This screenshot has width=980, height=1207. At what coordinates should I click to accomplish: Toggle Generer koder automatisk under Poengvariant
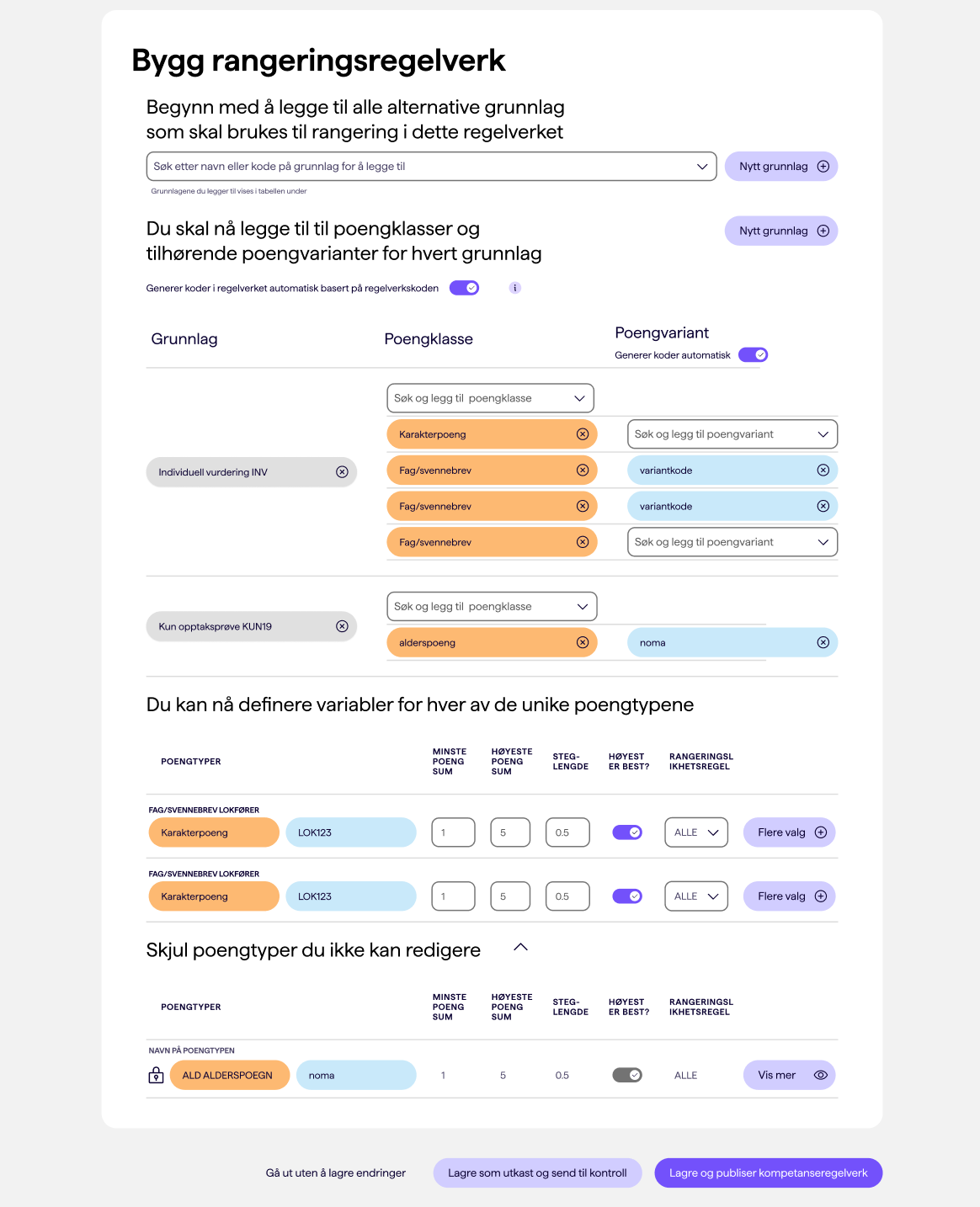coord(753,355)
